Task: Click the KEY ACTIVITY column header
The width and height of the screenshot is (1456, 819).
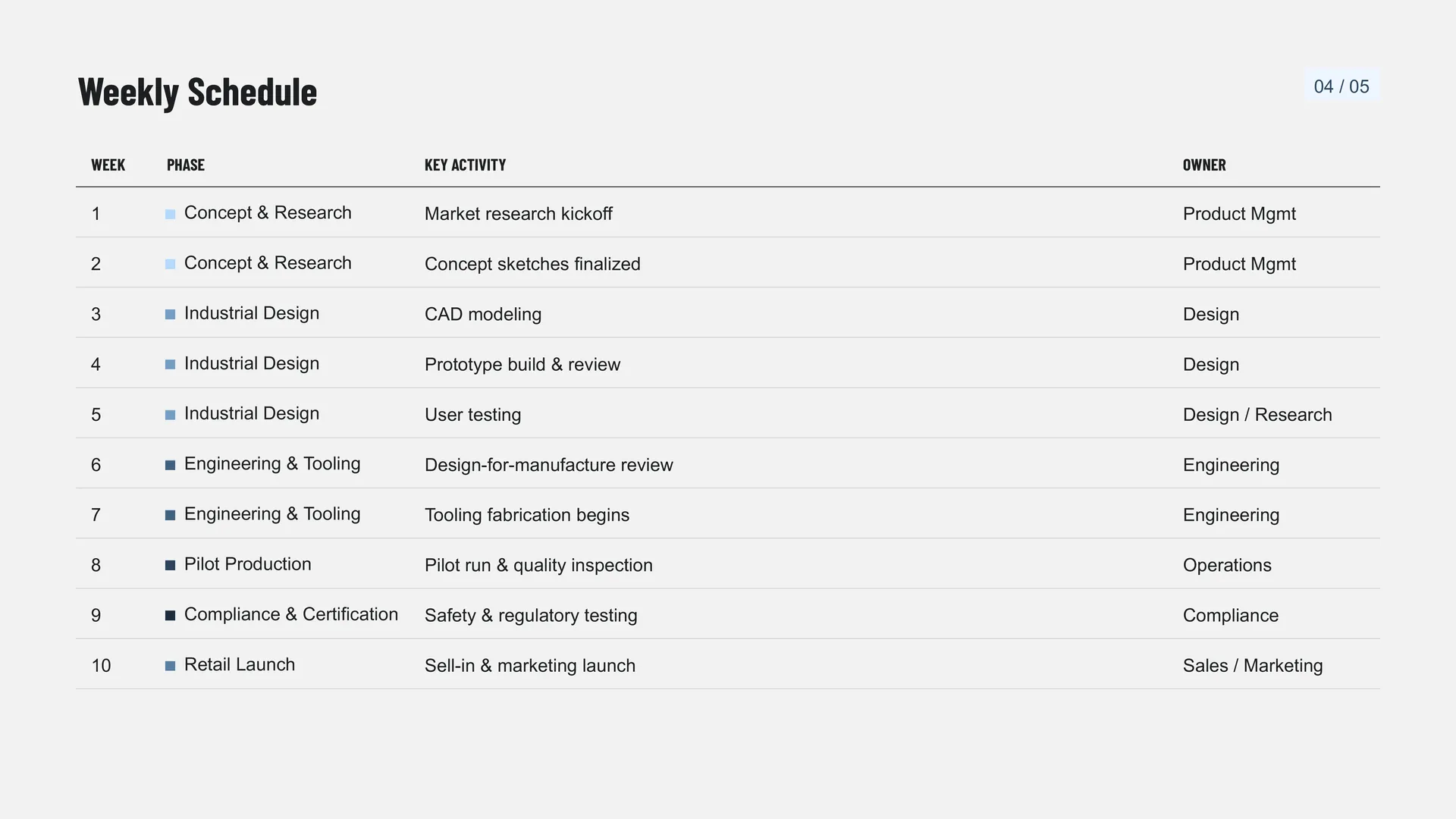Action: (x=465, y=165)
